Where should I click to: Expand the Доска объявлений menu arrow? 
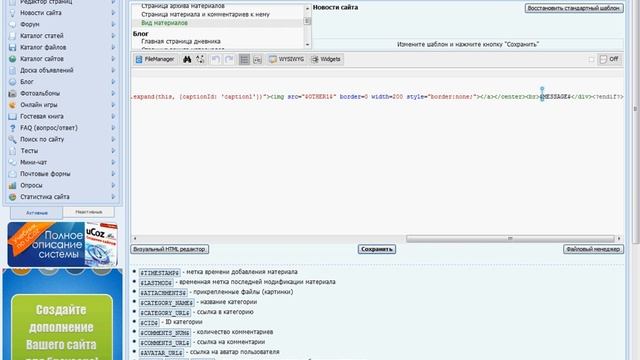click(113, 70)
